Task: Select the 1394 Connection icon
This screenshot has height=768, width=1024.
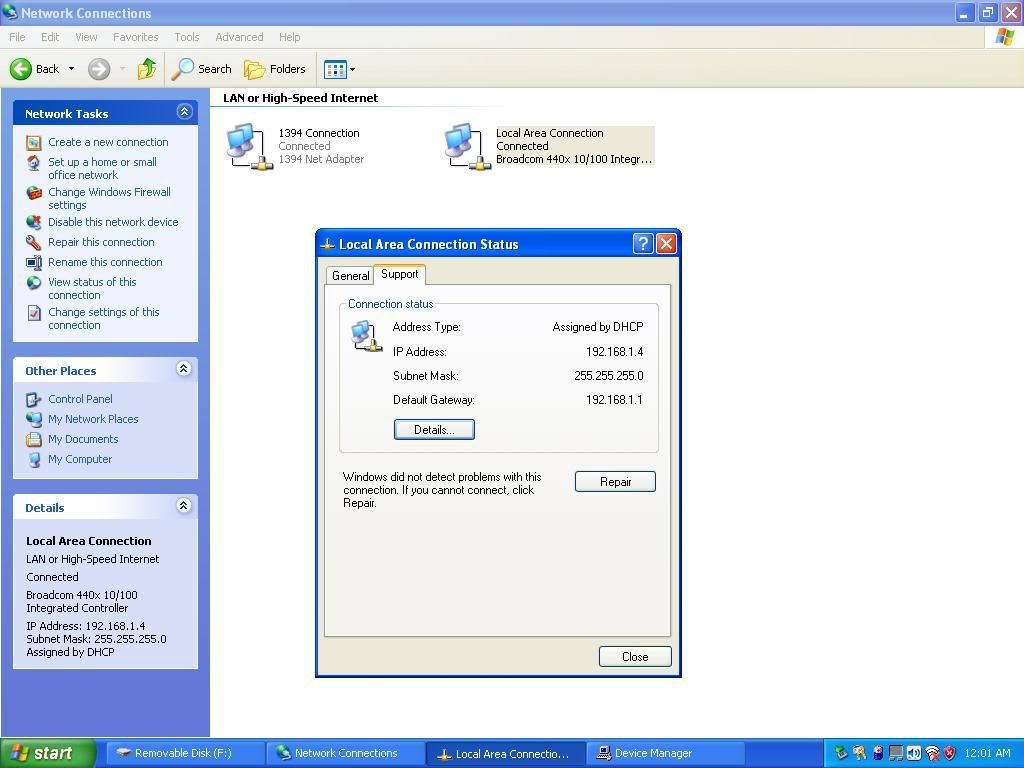Action: click(249, 146)
